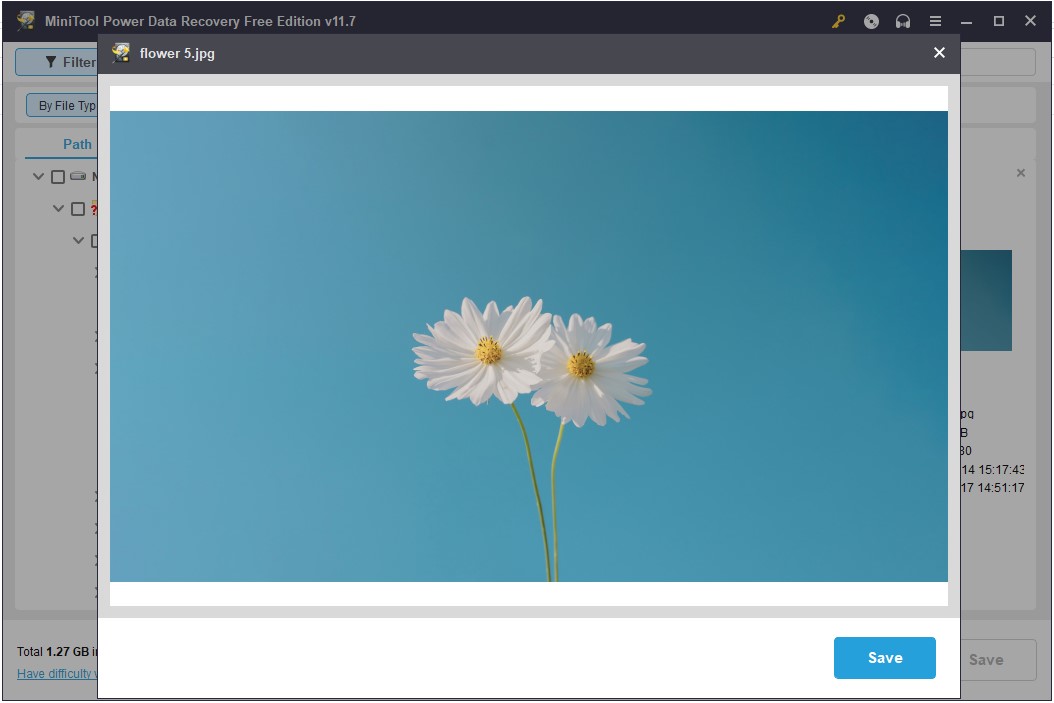Collapse the top-level drive tree node
Screen dimensions: 1054x703
coord(38,177)
